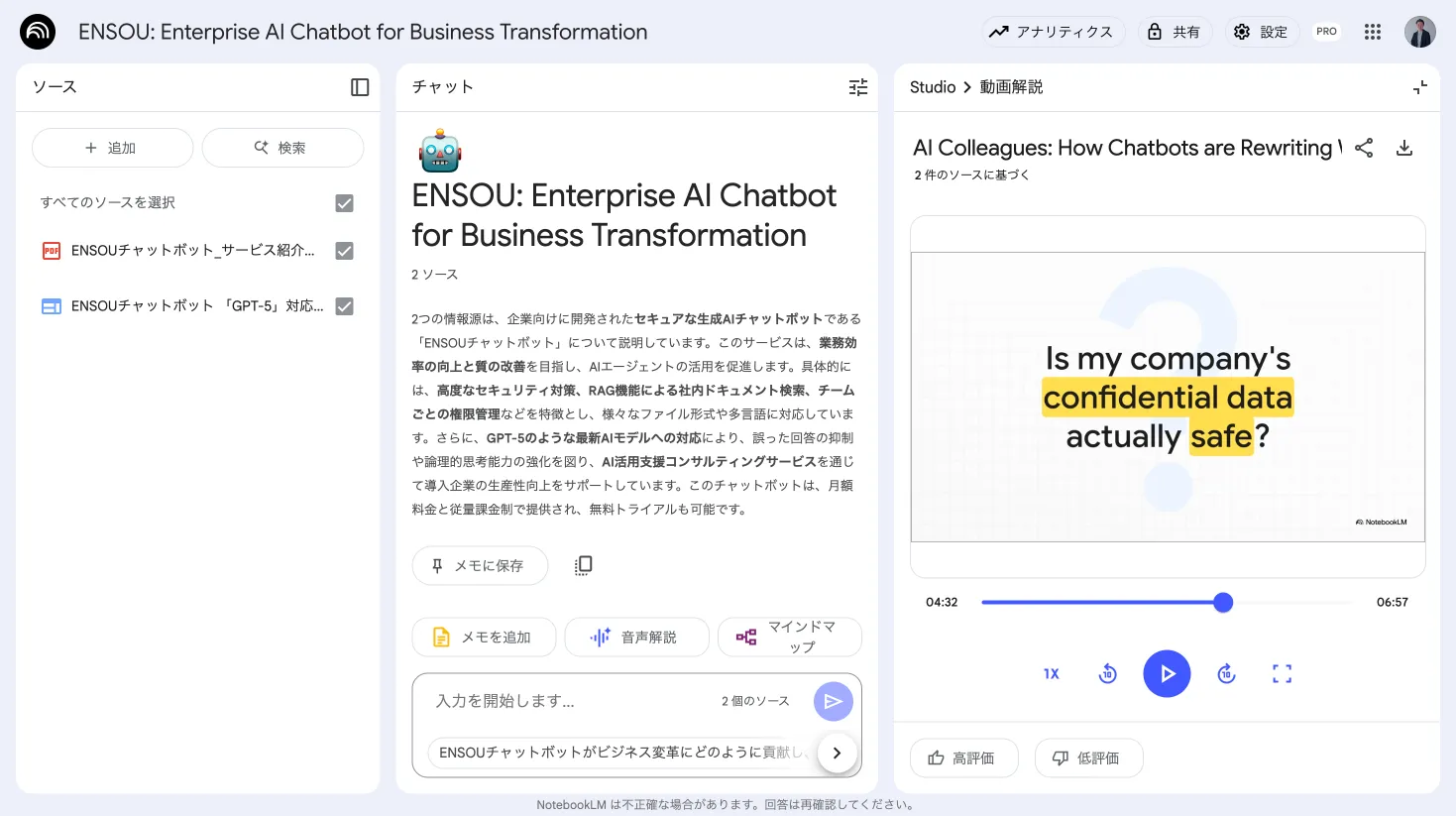Image resolution: width=1456 pixels, height=816 pixels.
Task: Click the video preview slide
Action: click(1168, 397)
